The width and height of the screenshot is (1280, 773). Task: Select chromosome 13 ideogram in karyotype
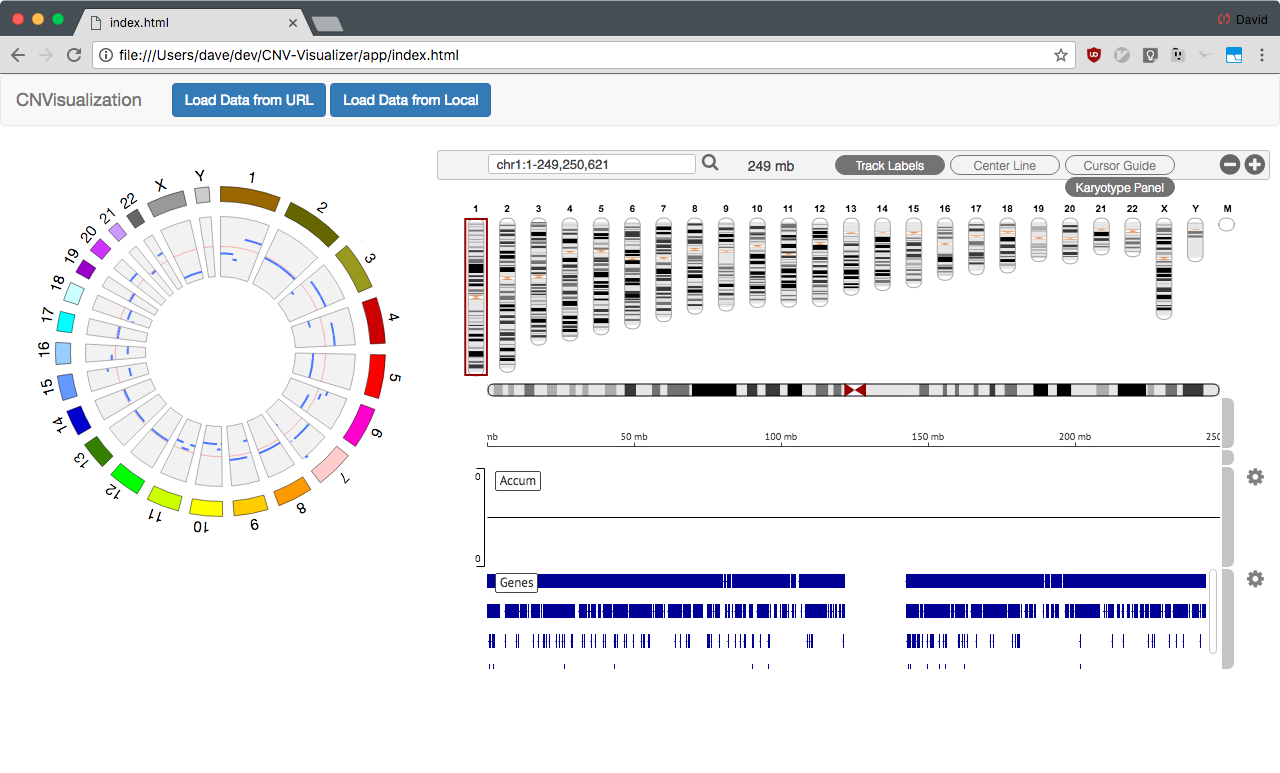(851, 256)
